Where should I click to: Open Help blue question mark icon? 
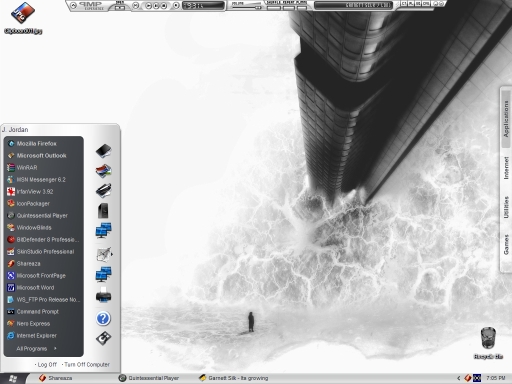(103, 318)
